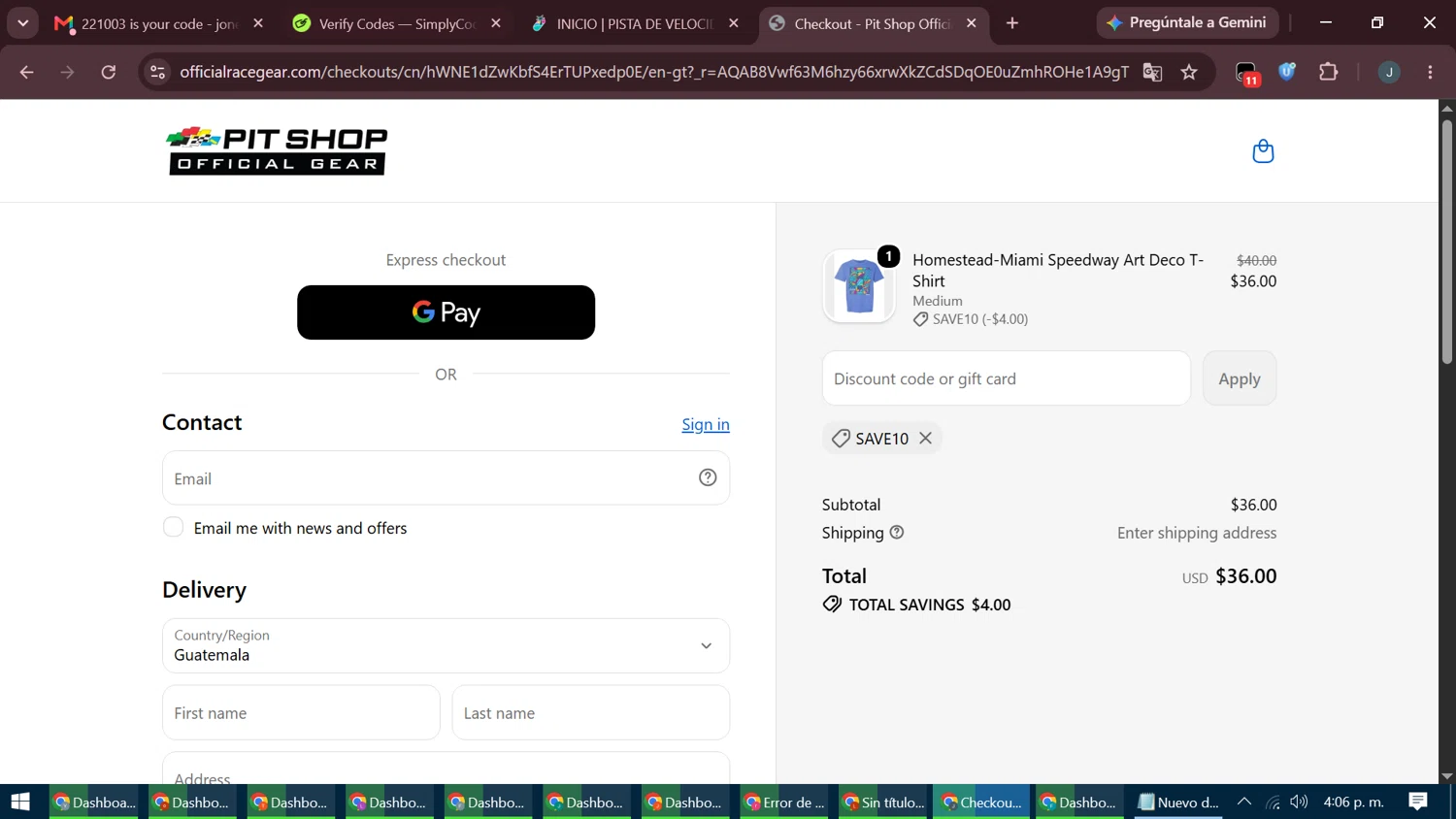1456x819 pixels.
Task: Click the taskbar clock showing 4:06 p. m.
Action: pyautogui.click(x=1353, y=802)
